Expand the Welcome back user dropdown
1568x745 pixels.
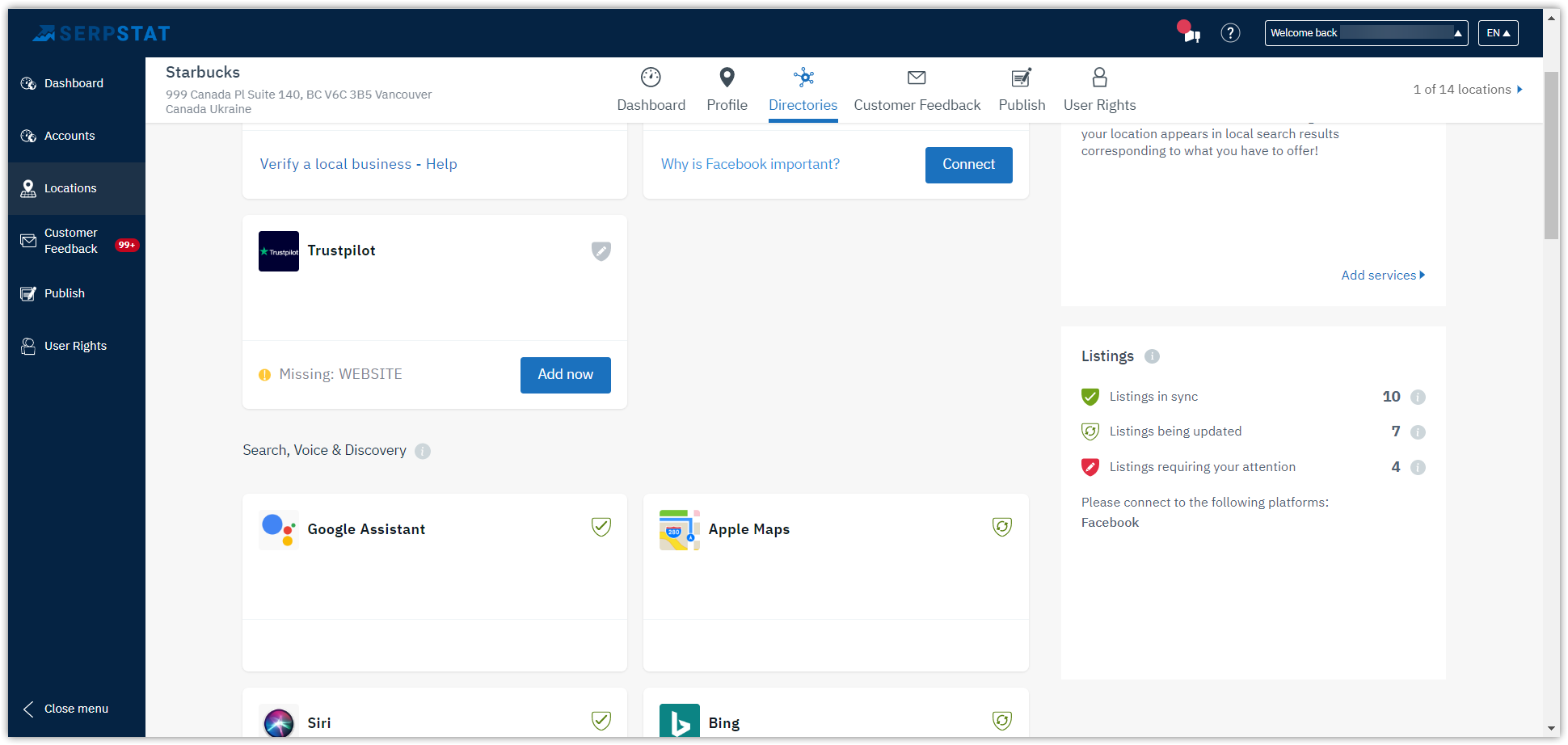(x=1366, y=33)
